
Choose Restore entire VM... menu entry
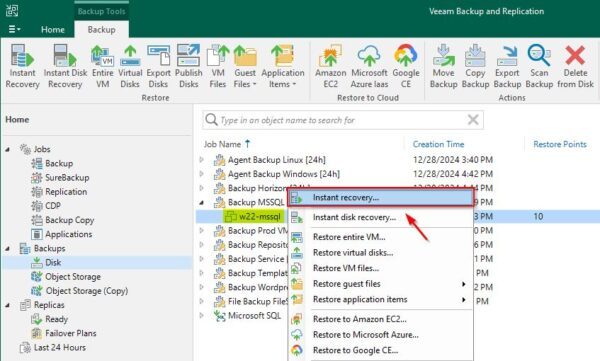pos(381,237)
